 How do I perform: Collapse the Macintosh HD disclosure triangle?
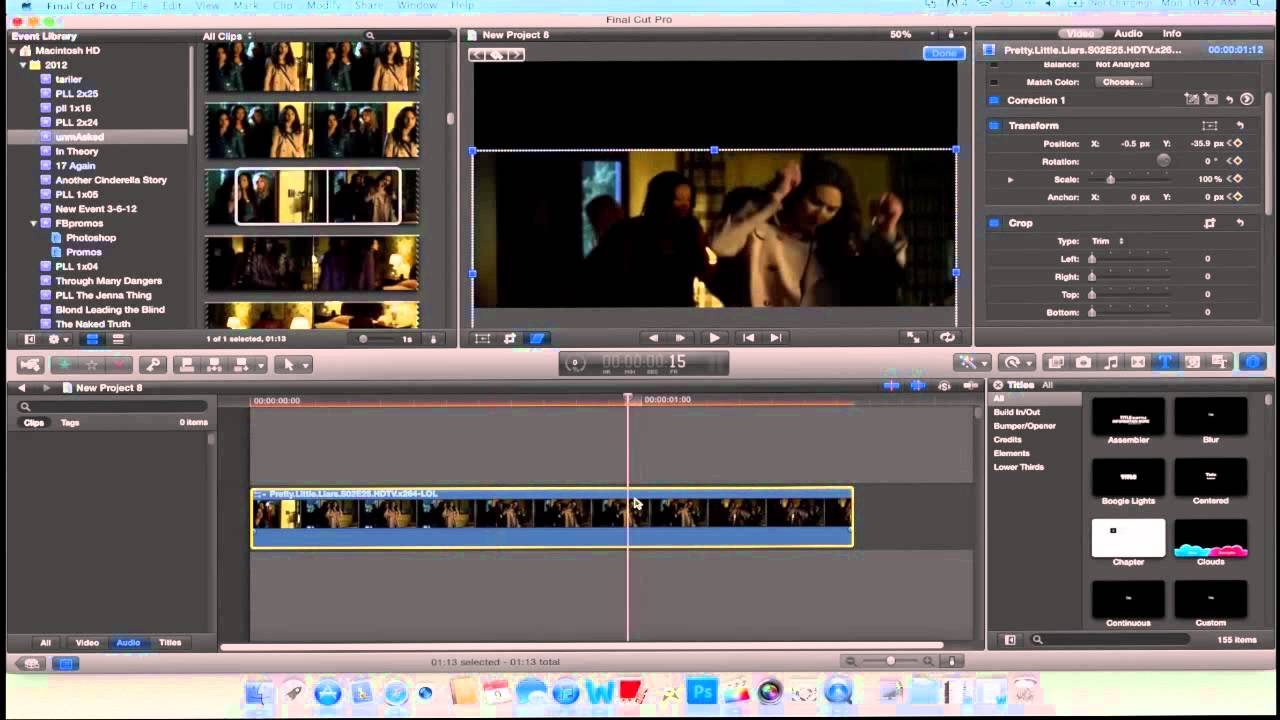tap(14, 51)
